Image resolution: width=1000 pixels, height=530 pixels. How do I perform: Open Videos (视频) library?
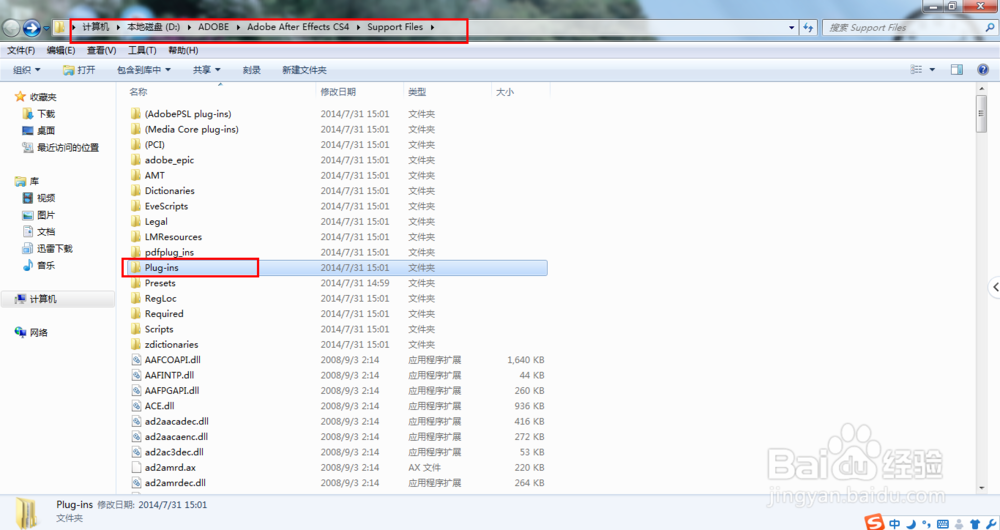[x=39, y=198]
